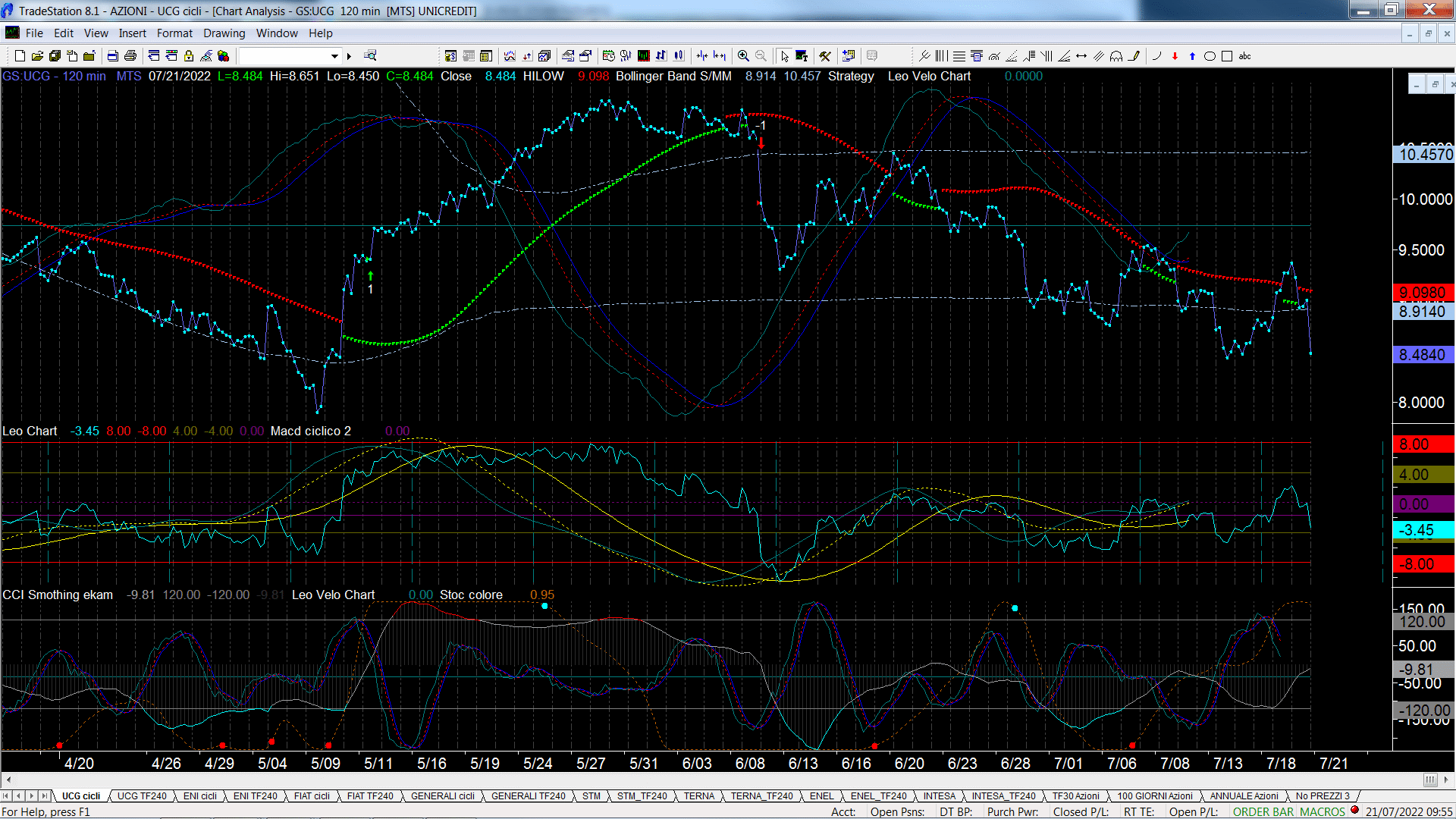Switch to the GENERALI cicli tab
Image resolution: width=1456 pixels, height=819 pixels.
click(x=443, y=796)
